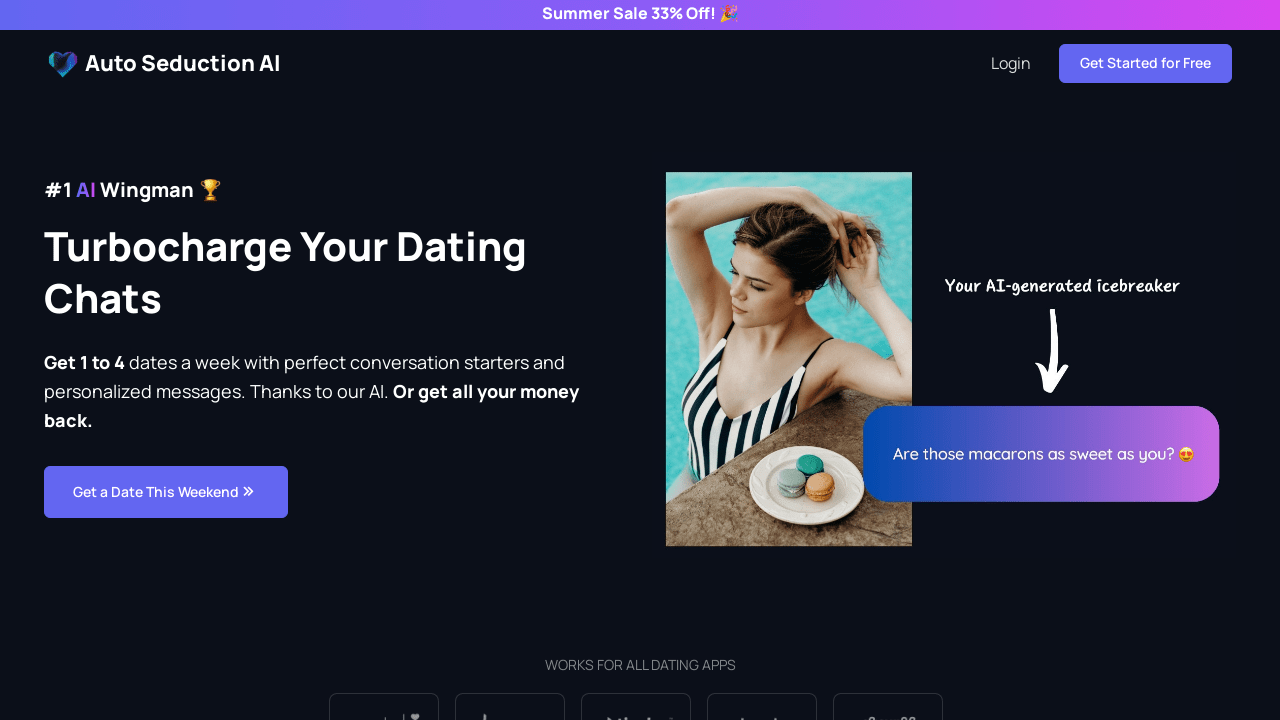Click the macarons icebreaker chat bubble
The image size is (1280, 720).
[1041, 454]
